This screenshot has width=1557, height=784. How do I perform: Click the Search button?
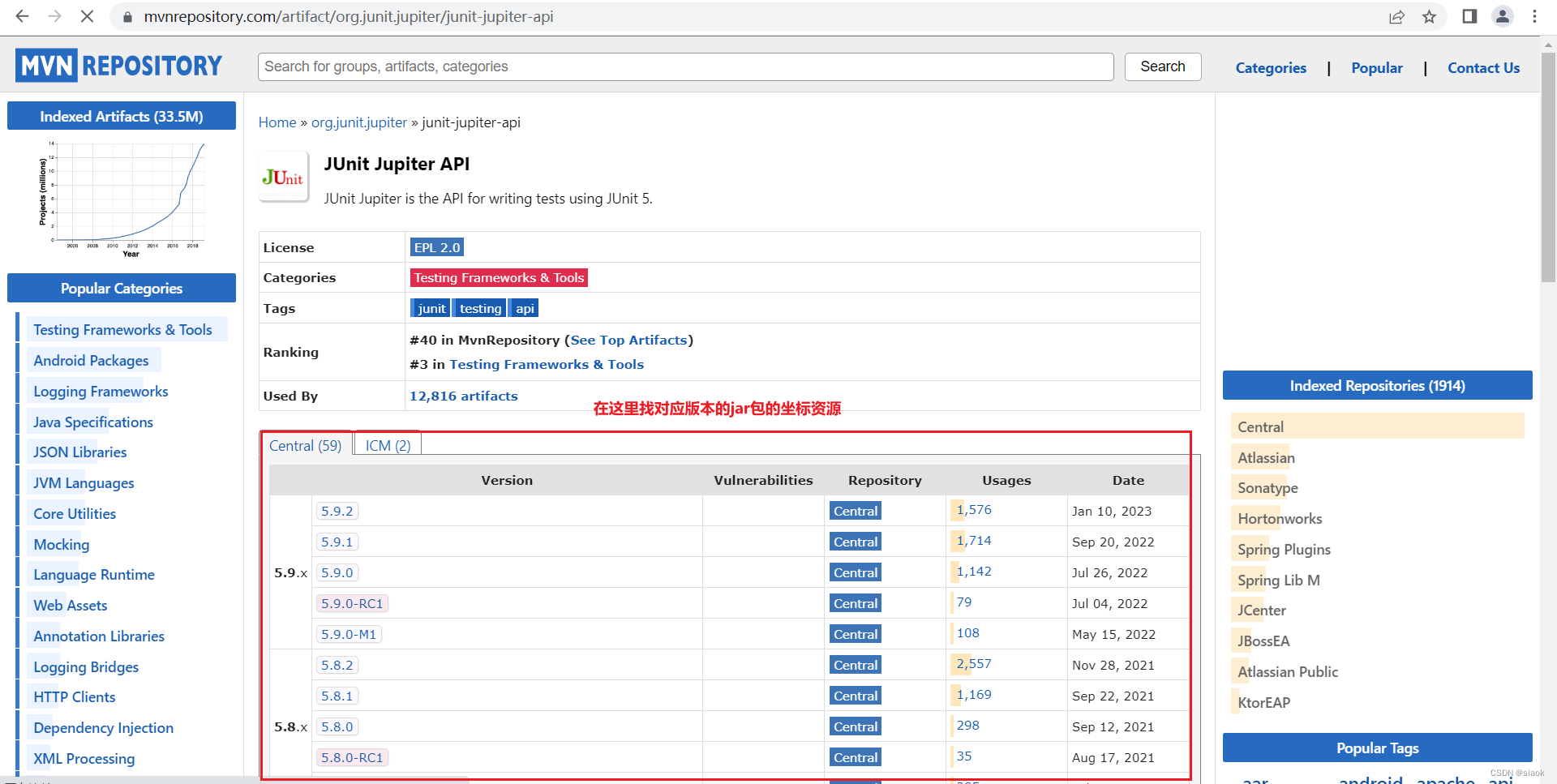[x=1162, y=66]
